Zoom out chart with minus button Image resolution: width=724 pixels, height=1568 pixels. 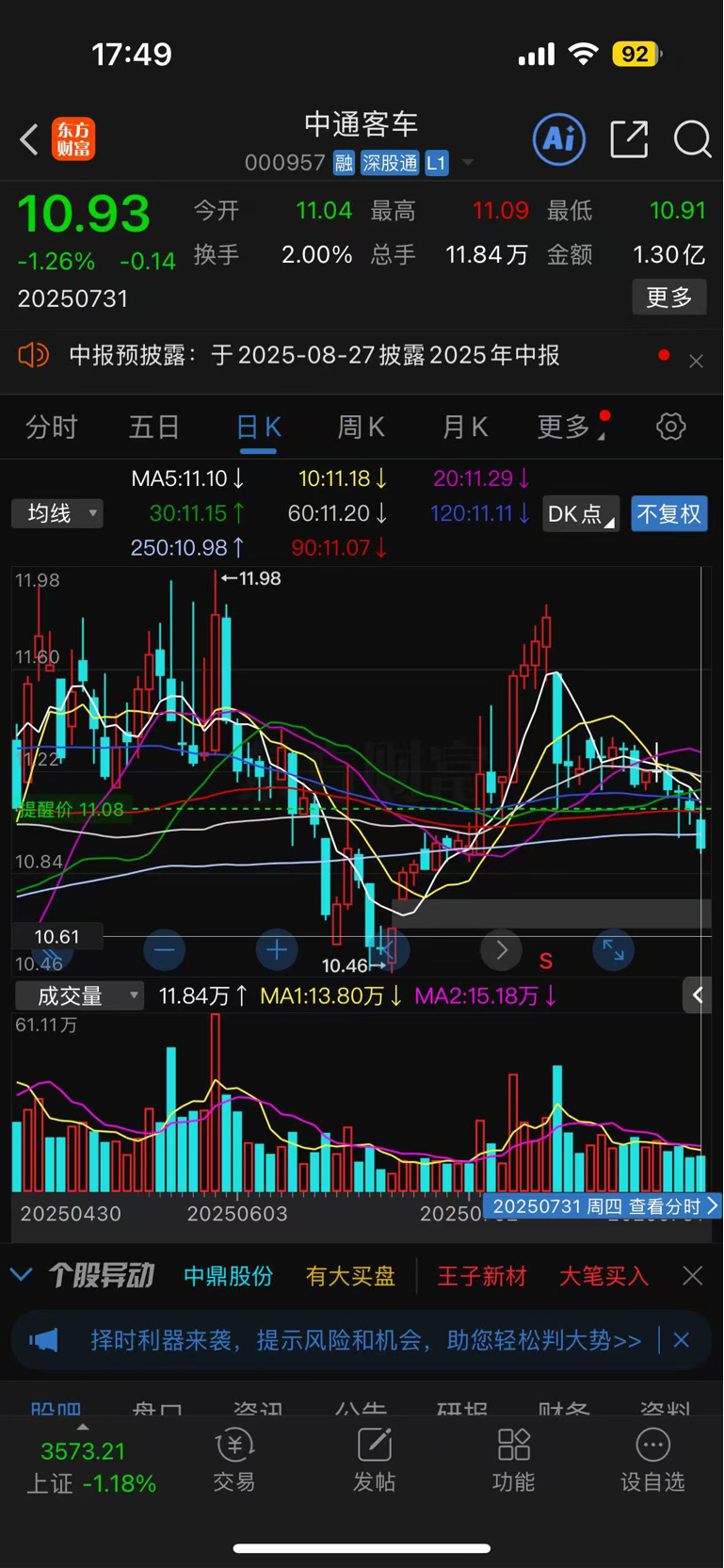(x=164, y=949)
